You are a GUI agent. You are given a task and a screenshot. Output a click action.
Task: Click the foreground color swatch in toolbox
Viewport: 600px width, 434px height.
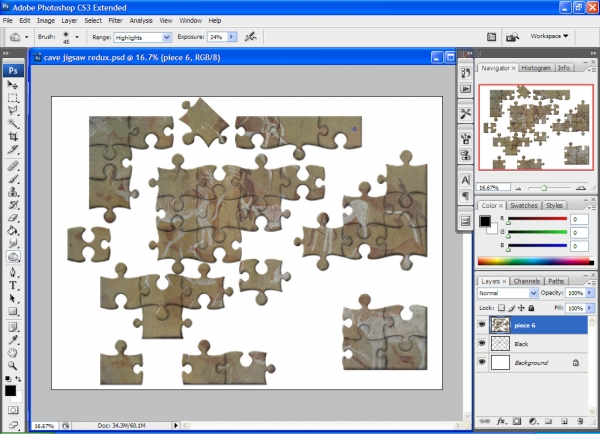[10, 391]
